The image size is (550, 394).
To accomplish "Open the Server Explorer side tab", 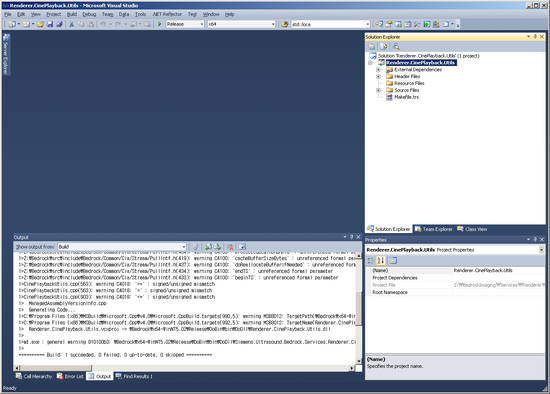I will coord(6,54).
